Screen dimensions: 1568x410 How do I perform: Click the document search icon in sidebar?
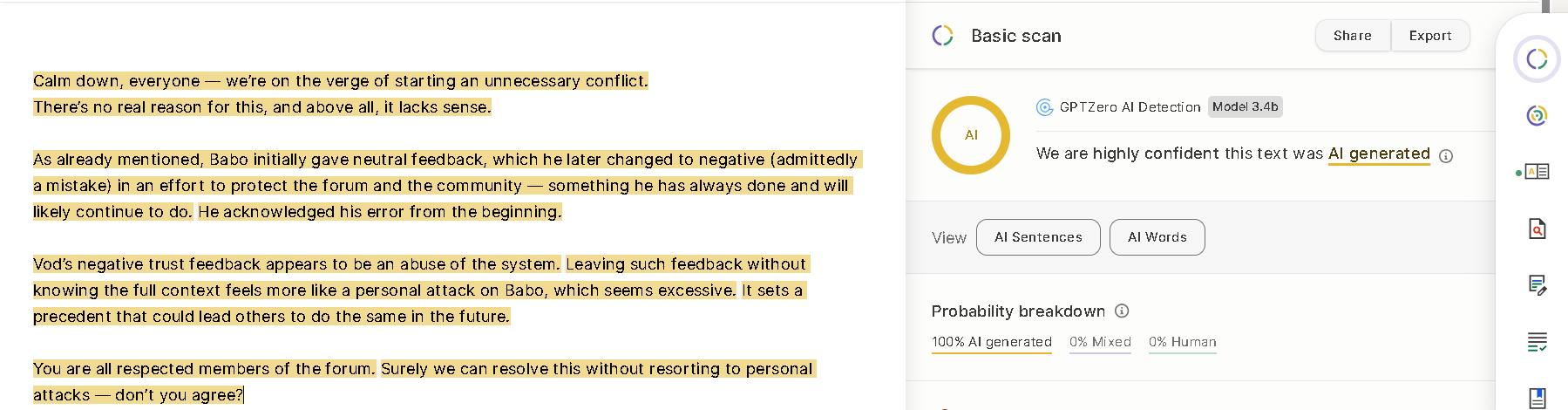point(1537,229)
